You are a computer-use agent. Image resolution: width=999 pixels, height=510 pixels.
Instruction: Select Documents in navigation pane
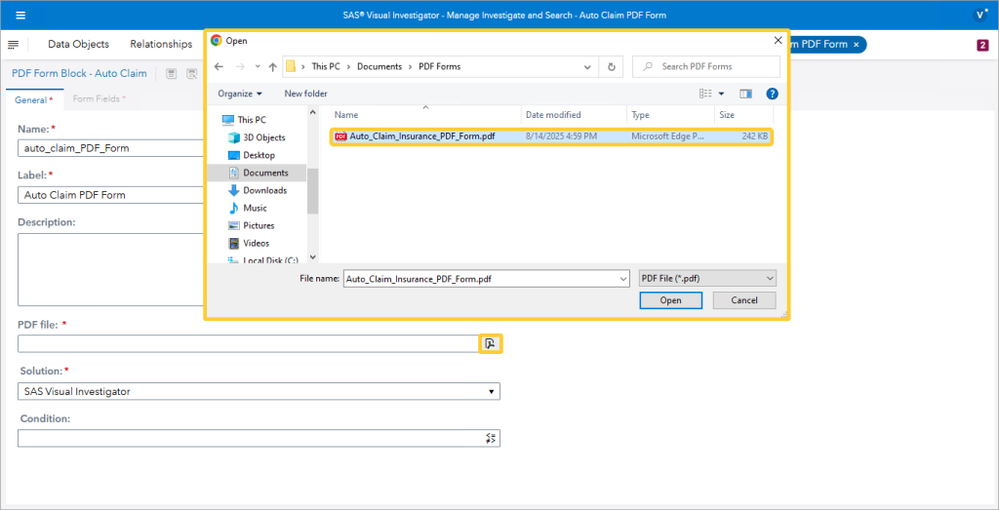[258, 173]
